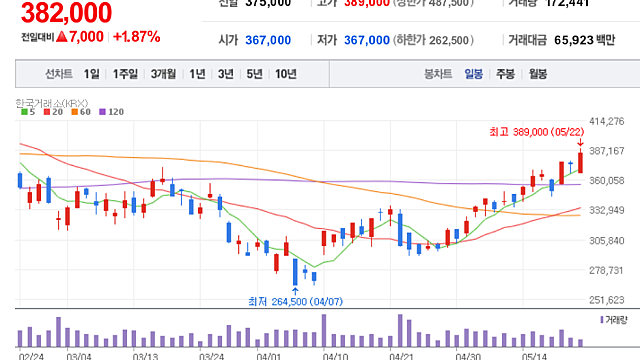
Task: Click the purple 거래량 volume legend marker
Action: (x=602, y=320)
